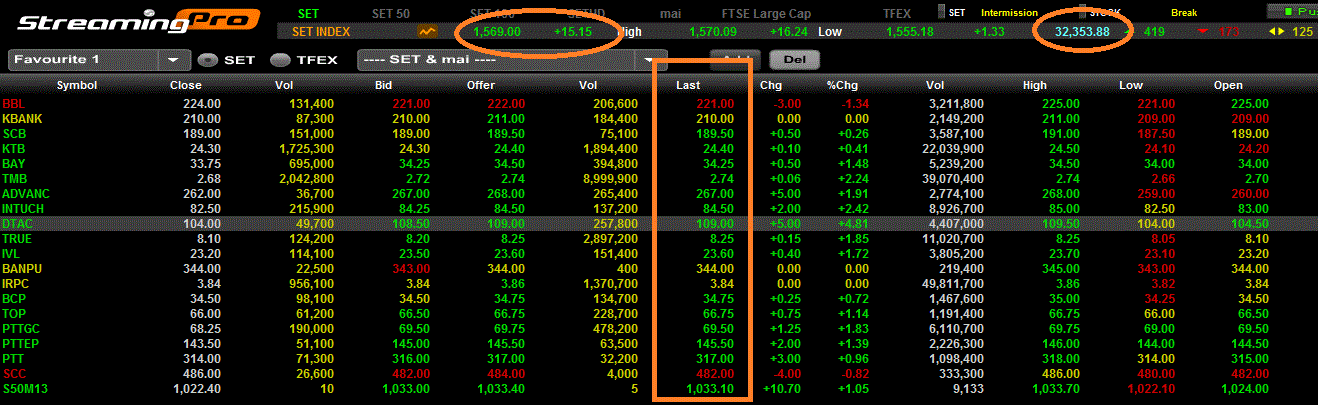Select the BAY symbol row

pyautogui.click(x=659, y=164)
